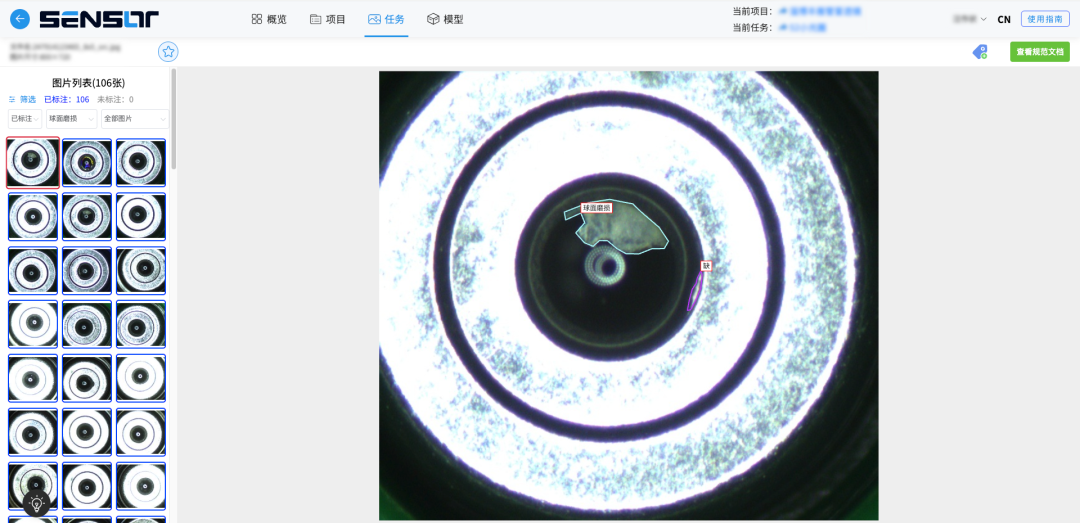This screenshot has width=1080, height=523.
Task: Open the thumbnail with colorful center marks
Action: pyautogui.click(x=87, y=163)
